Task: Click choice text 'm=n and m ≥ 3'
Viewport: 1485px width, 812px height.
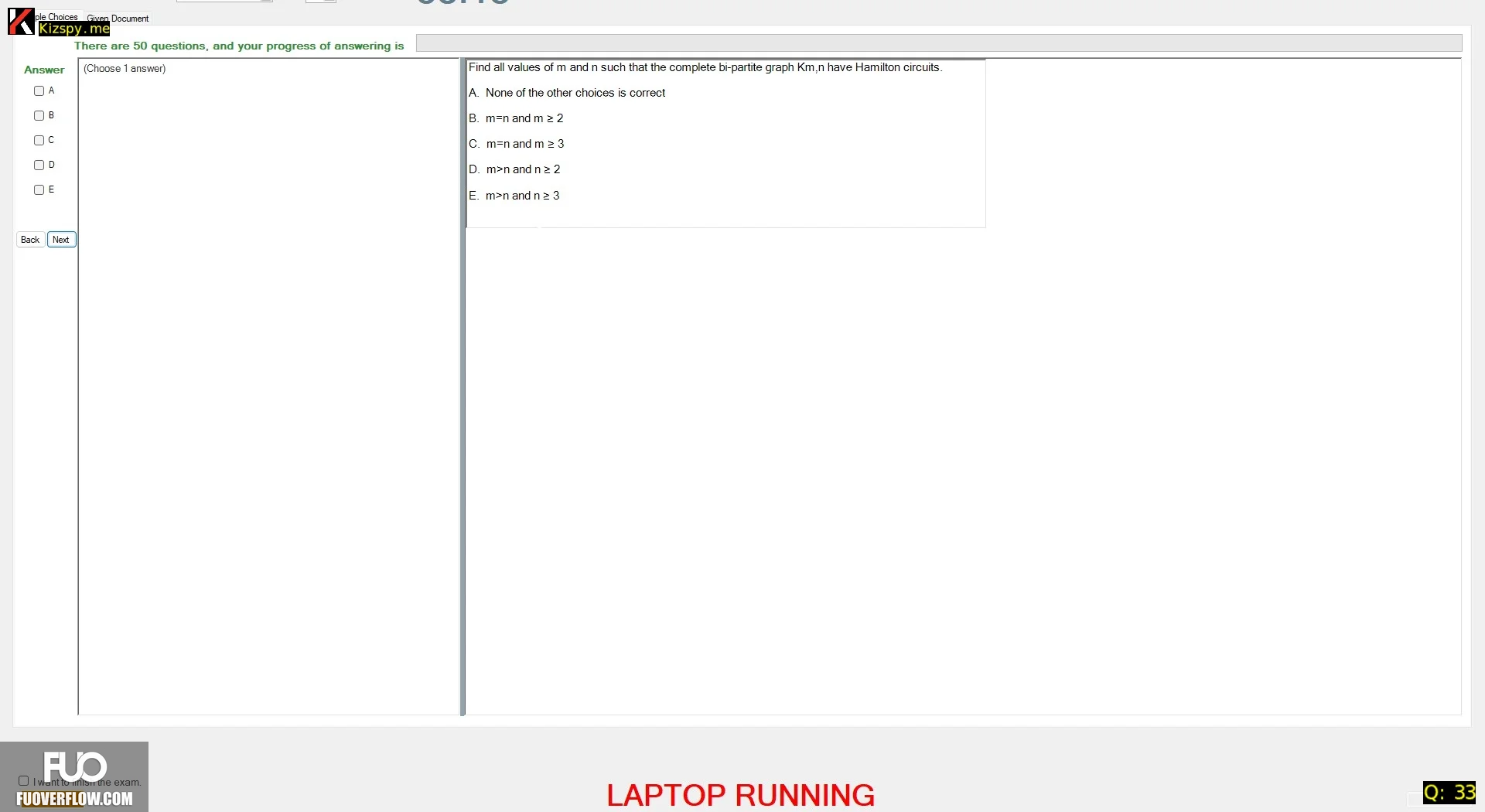Action: (x=525, y=144)
